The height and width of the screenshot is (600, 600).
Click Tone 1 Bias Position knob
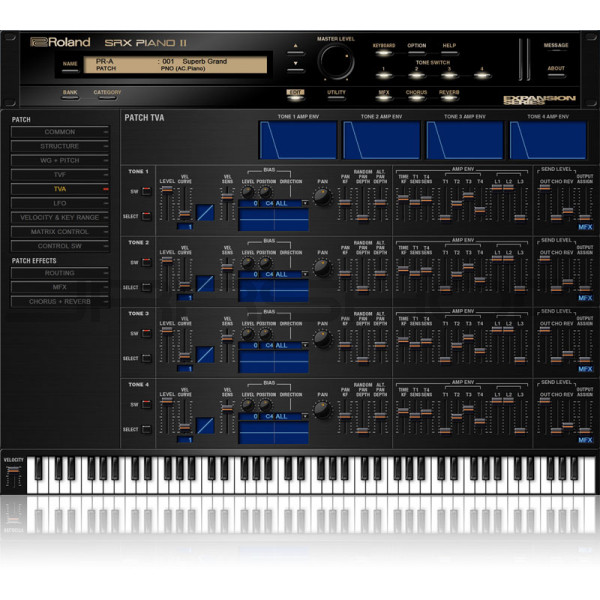266,192
